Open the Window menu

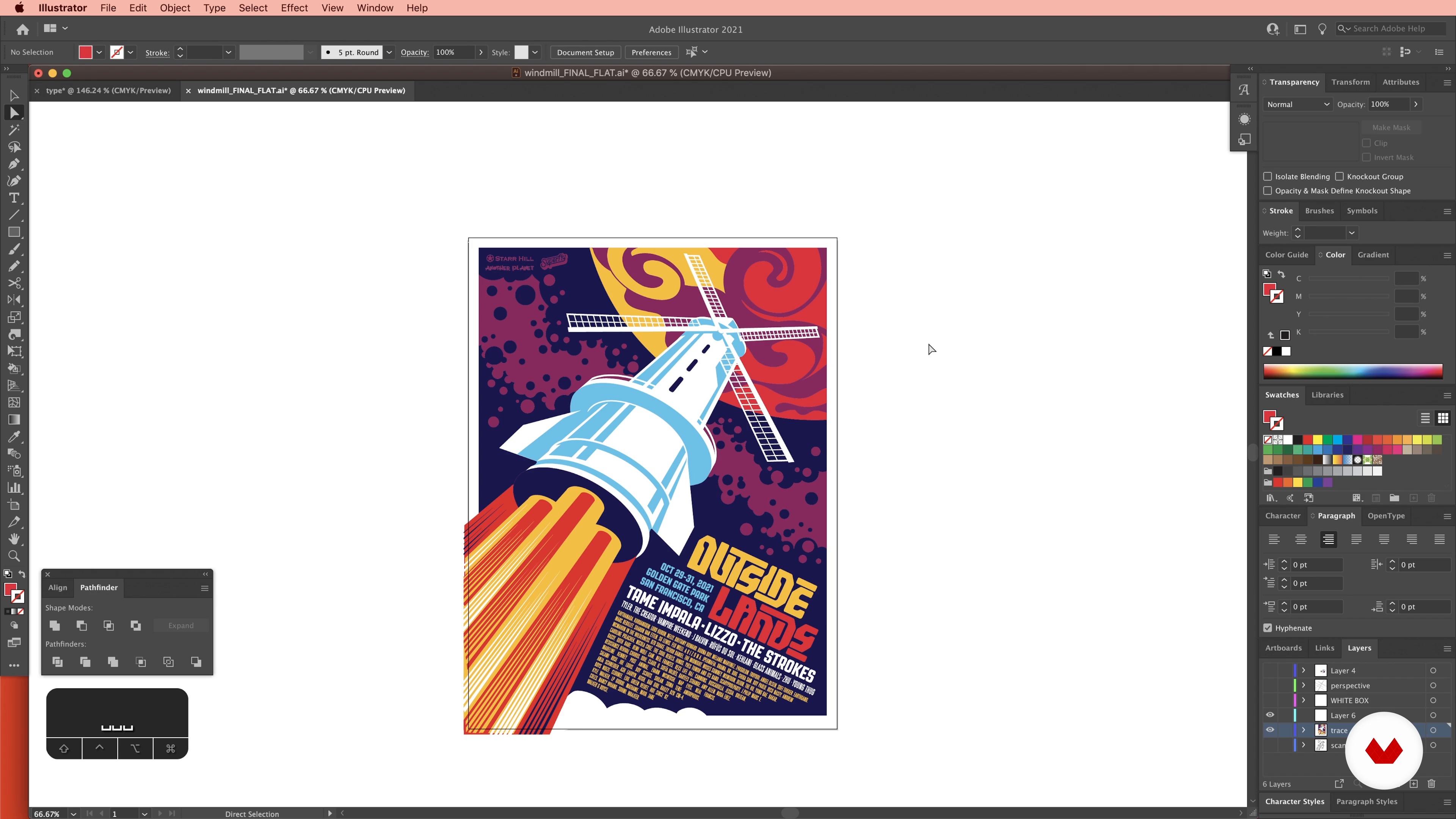tap(375, 8)
